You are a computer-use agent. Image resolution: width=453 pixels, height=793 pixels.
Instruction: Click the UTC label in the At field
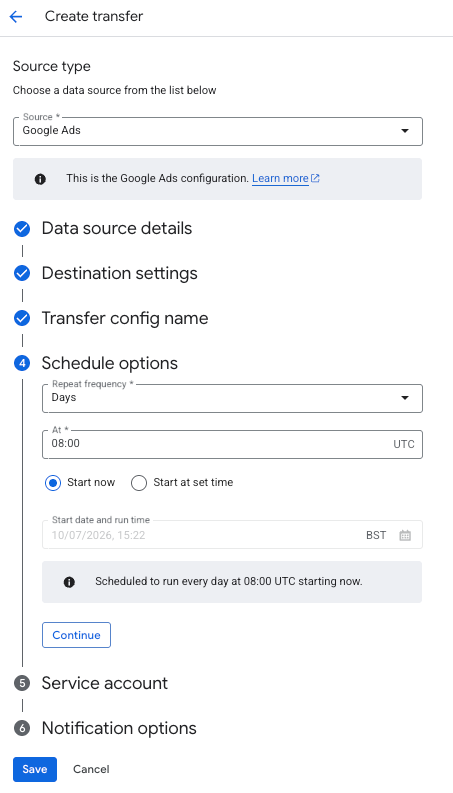coord(404,445)
